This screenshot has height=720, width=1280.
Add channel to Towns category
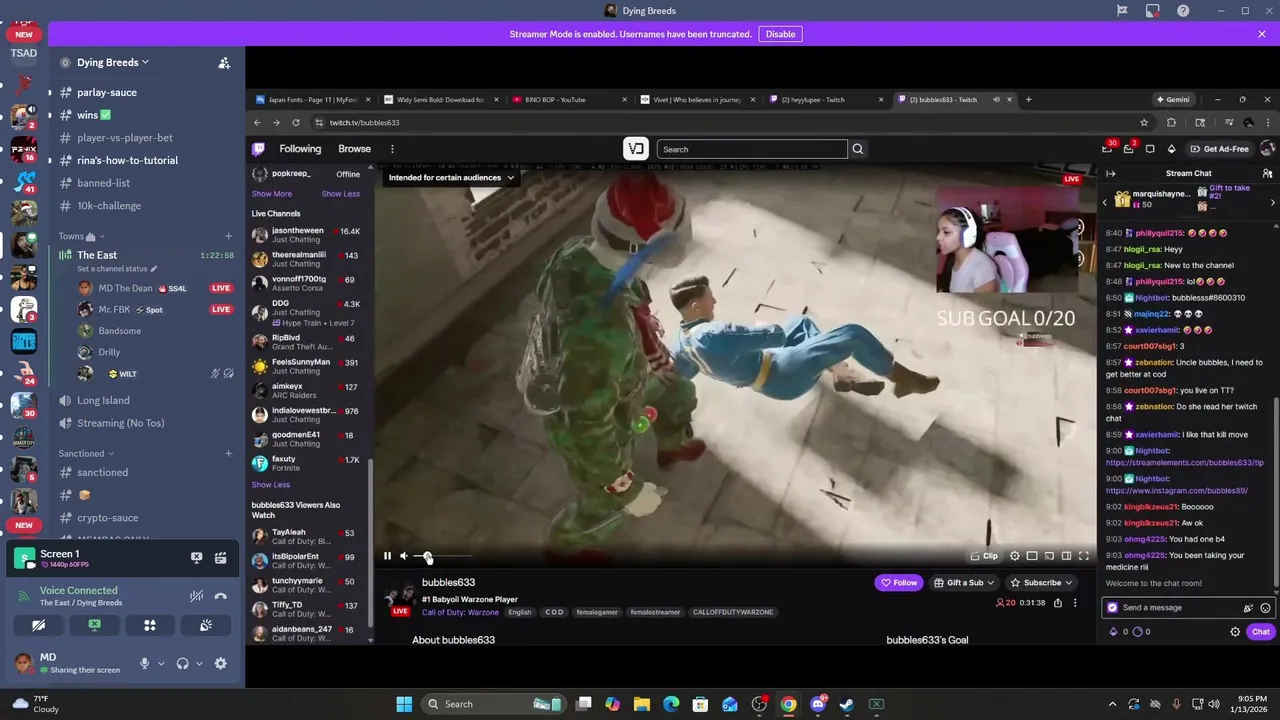tap(228, 236)
